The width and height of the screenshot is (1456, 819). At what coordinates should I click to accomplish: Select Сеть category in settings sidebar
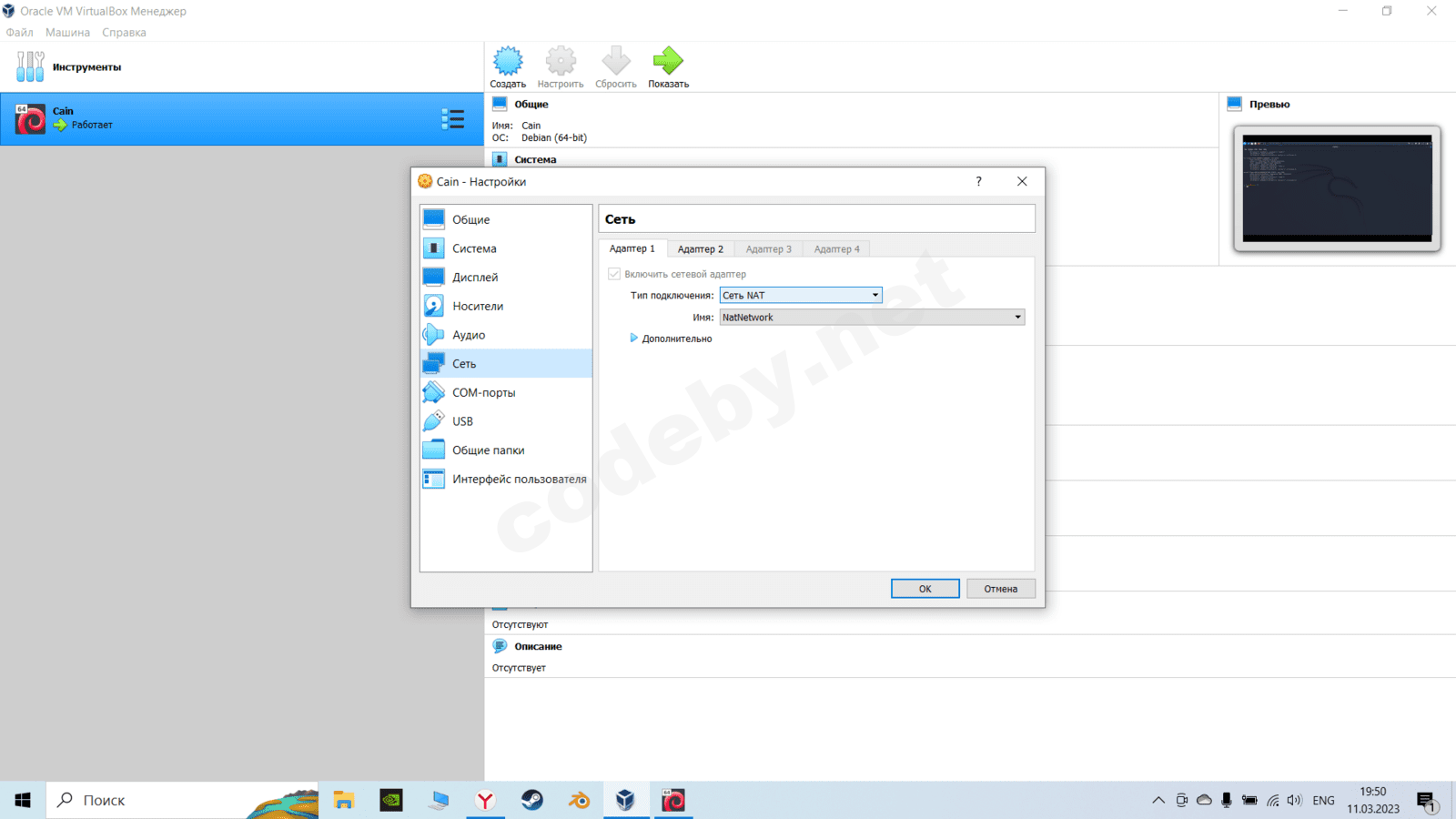(x=506, y=364)
